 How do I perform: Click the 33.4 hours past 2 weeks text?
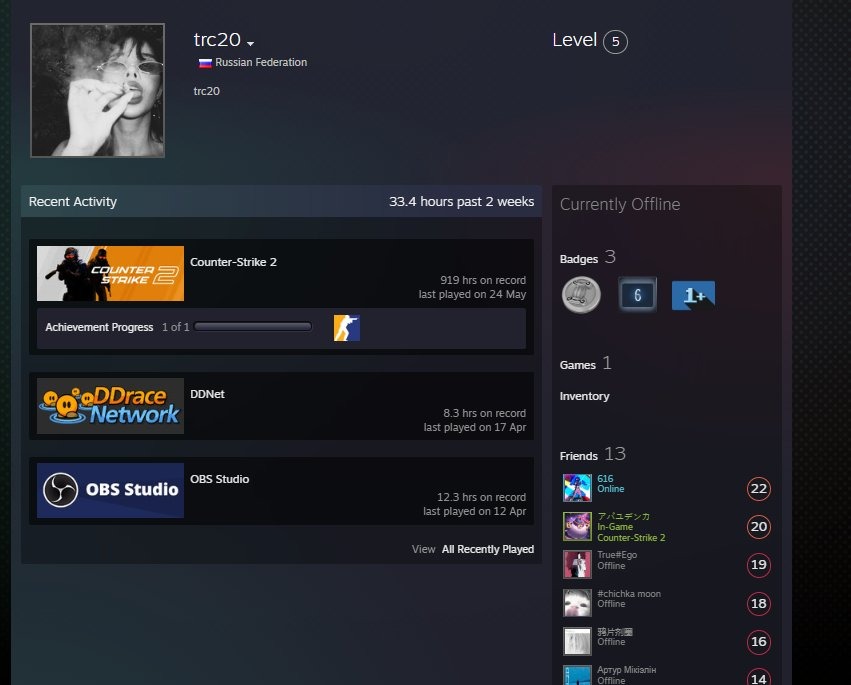[x=461, y=201]
